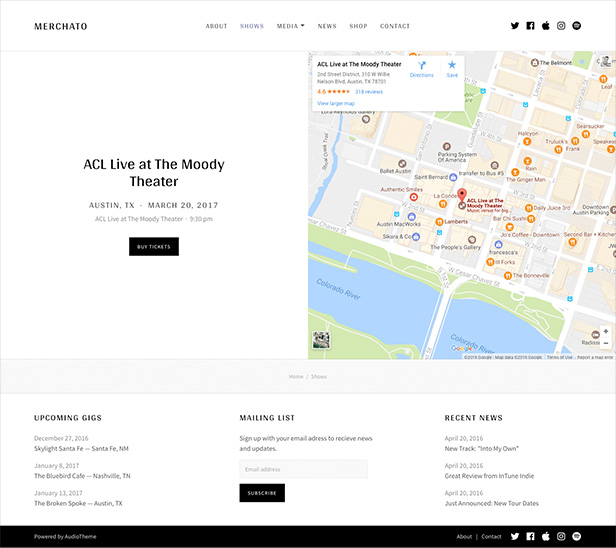Go to the About page
Viewport: 616px width, 548px height.
216,26
